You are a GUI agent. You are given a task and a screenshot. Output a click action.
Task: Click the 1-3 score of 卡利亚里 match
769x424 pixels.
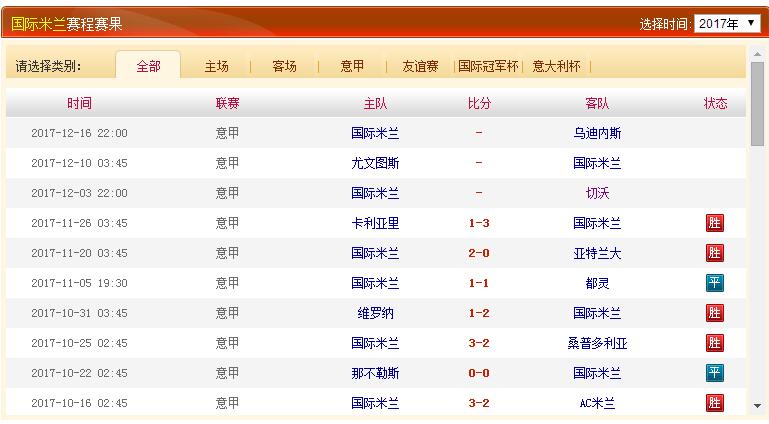[479, 223]
